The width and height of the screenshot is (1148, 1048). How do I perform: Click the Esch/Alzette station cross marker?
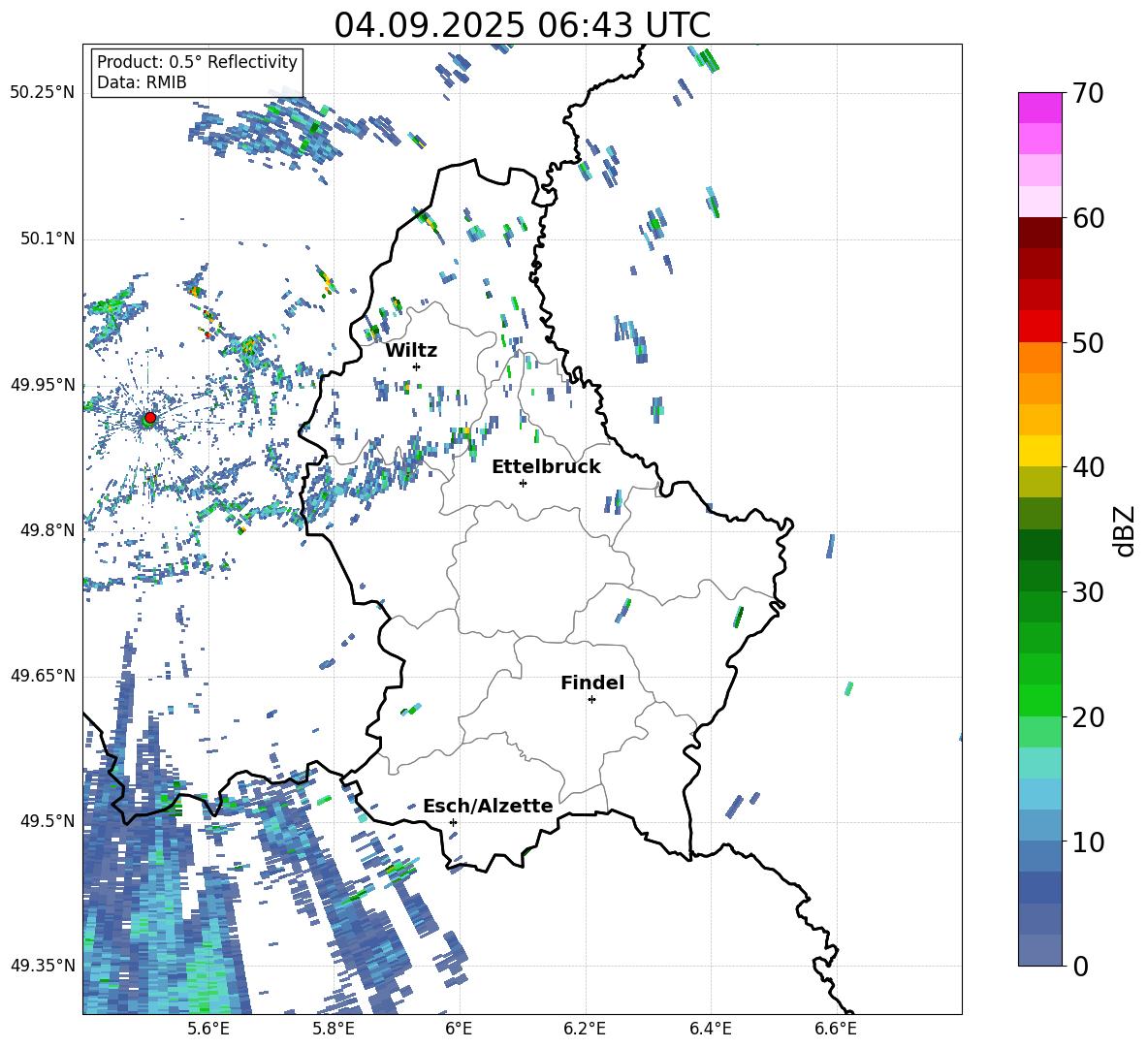tap(453, 822)
